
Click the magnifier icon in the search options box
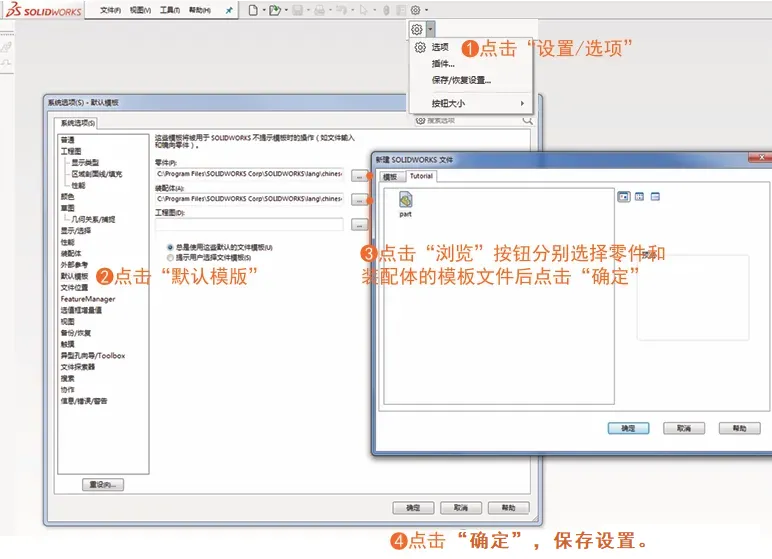[527, 121]
